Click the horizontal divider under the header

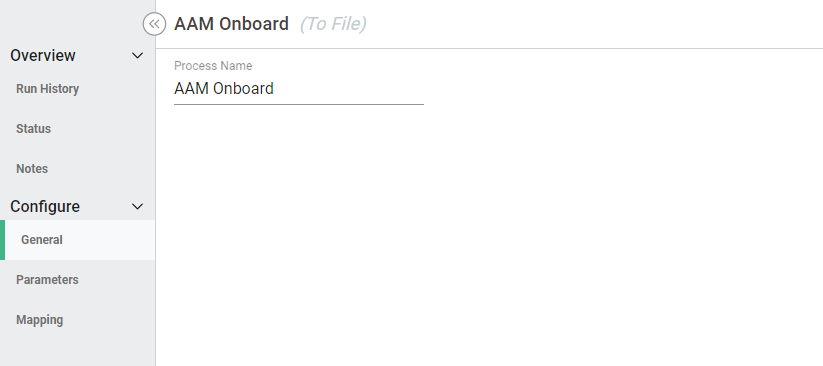click(x=489, y=48)
